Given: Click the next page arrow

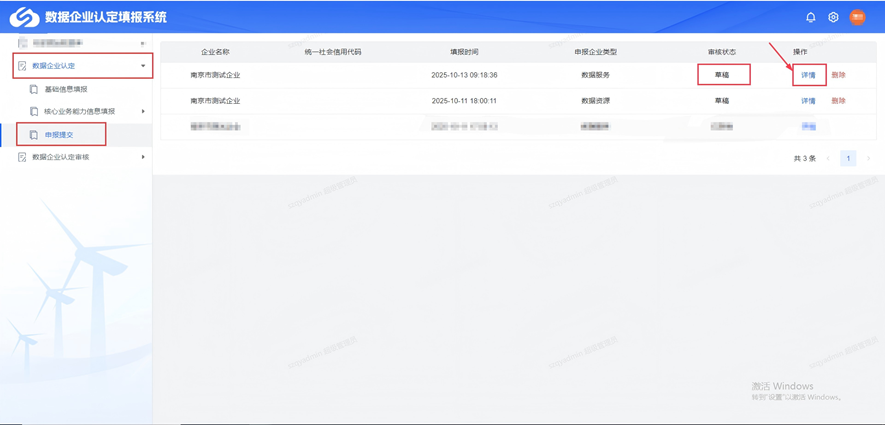Looking at the screenshot, I should click(868, 158).
